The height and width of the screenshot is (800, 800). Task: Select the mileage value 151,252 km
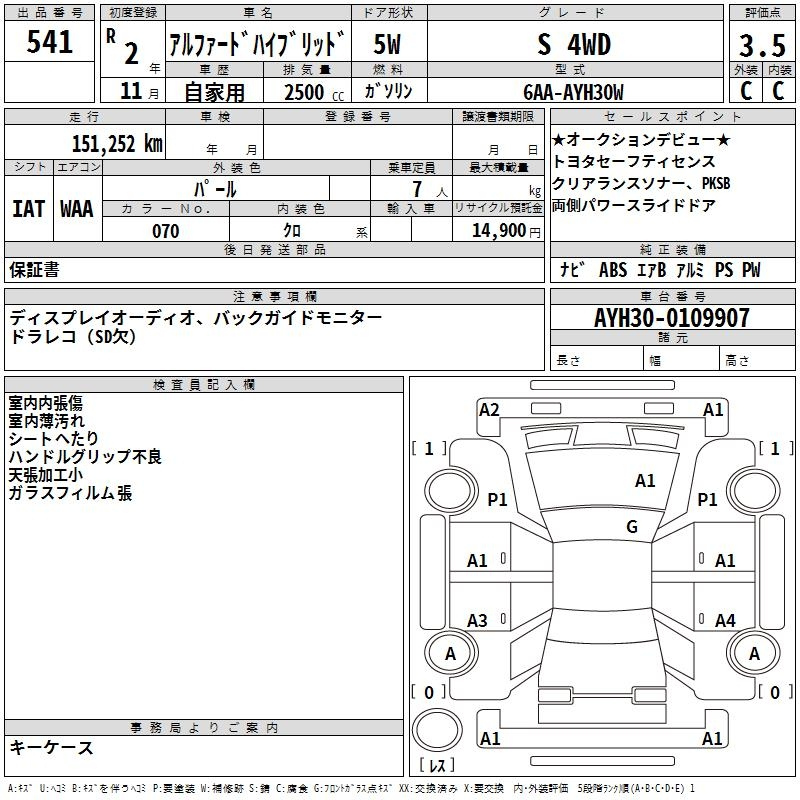click(x=117, y=143)
